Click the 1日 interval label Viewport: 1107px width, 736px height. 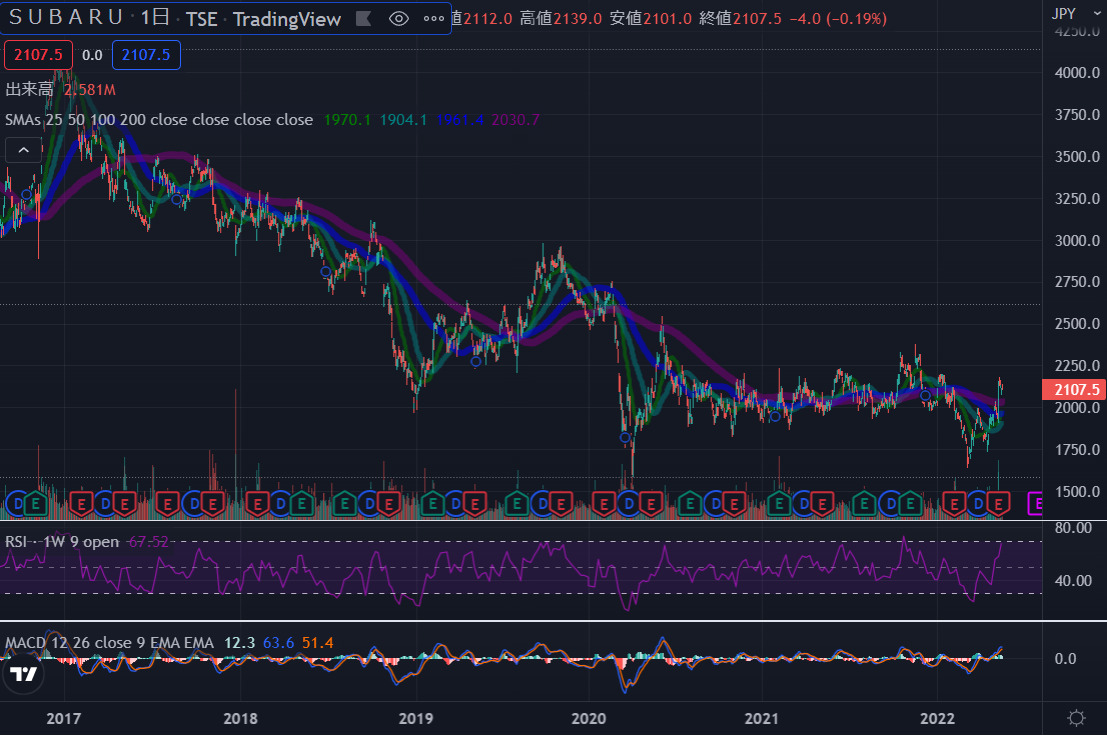[155, 17]
